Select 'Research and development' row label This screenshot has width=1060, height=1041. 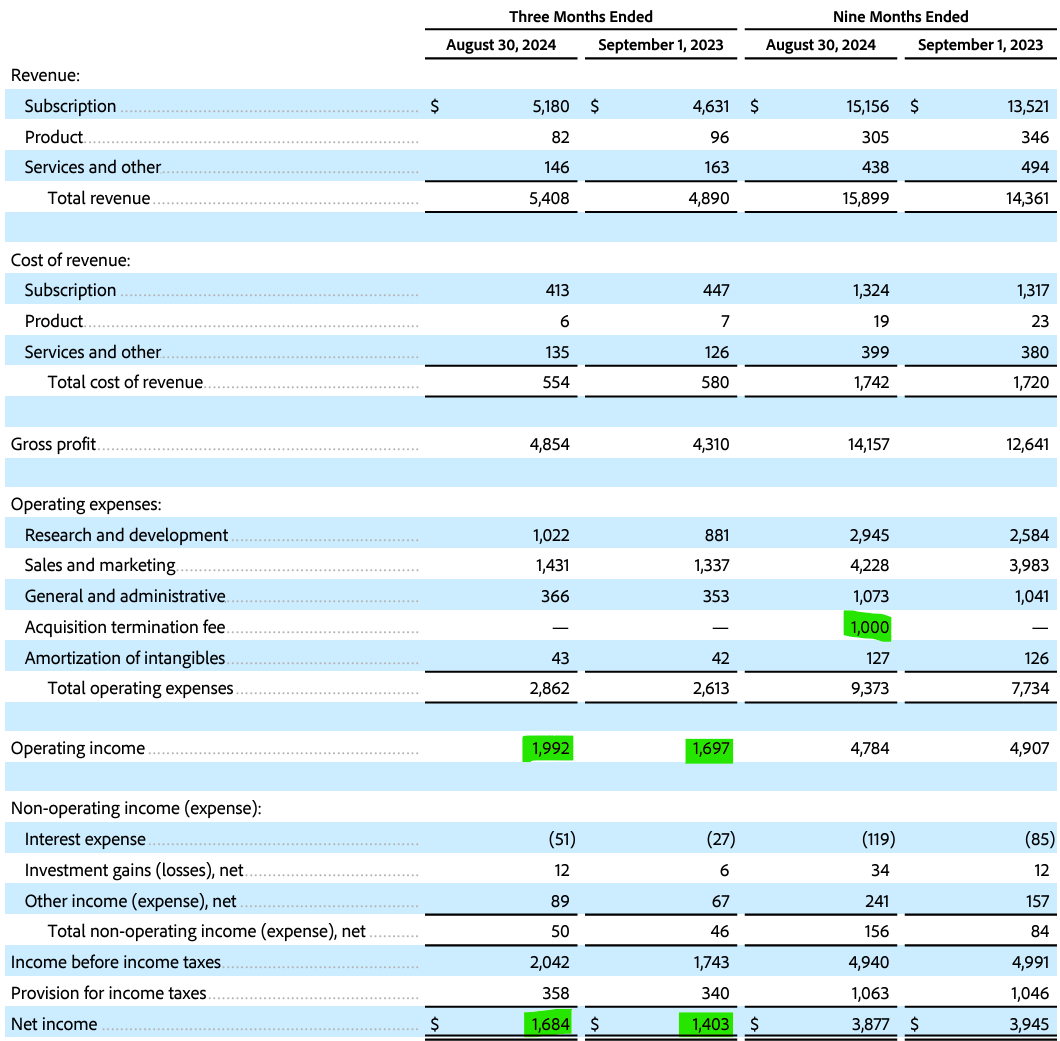coord(126,535)
